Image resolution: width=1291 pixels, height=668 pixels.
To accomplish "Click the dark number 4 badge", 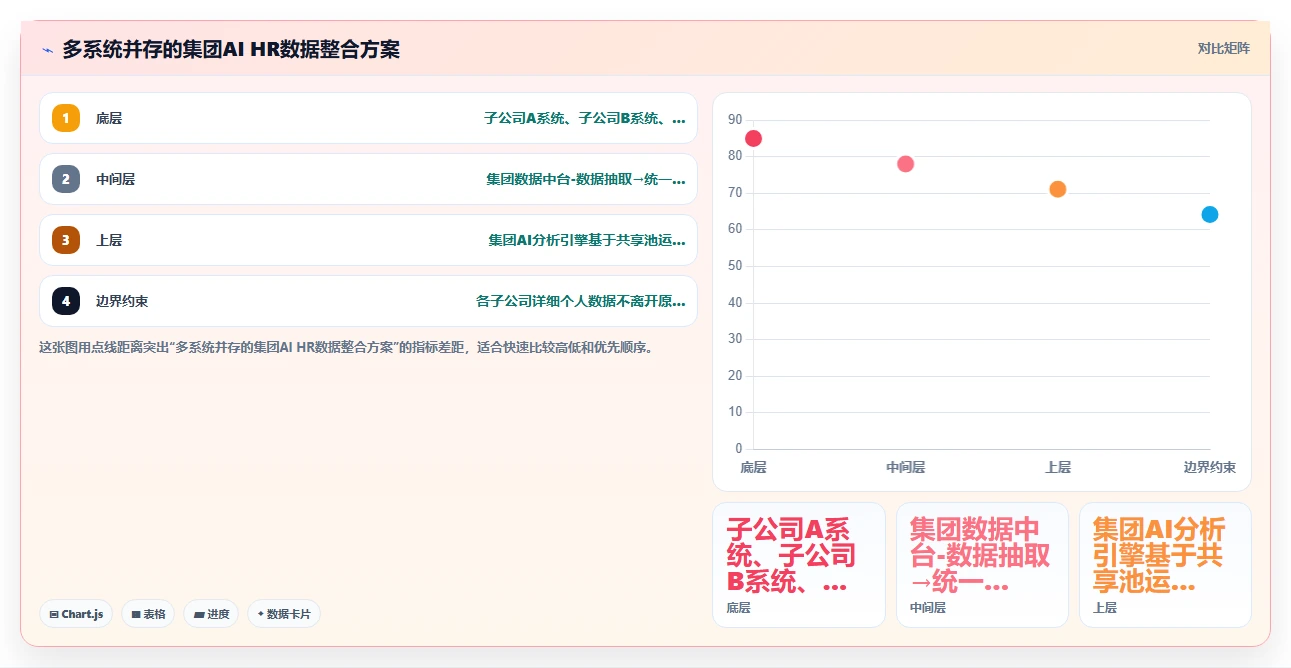I will pos(66,301).
